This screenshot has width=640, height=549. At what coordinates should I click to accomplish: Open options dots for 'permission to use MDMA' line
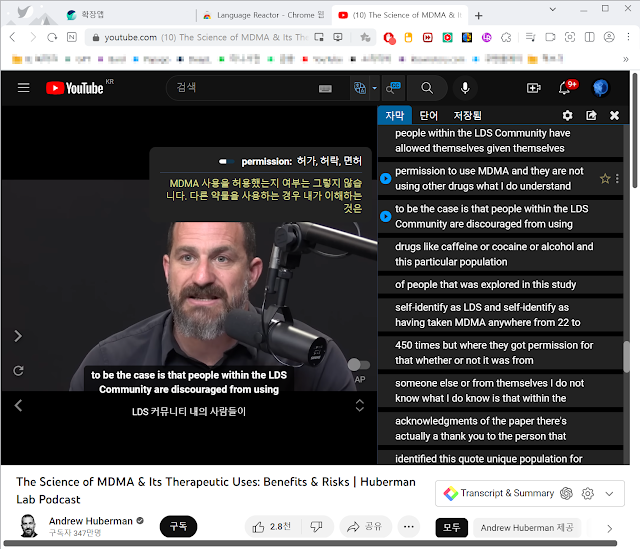(617, 178)
